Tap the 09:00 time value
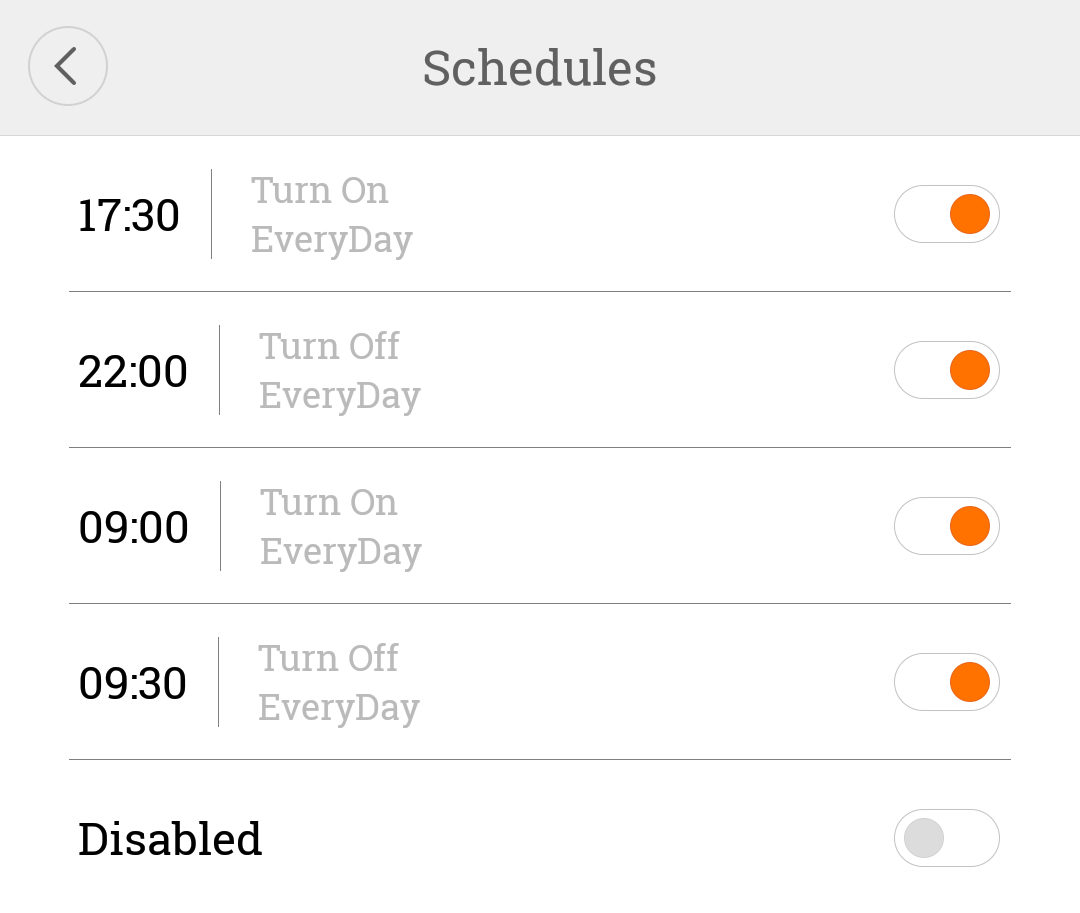The width and height of the screenshot is (1080, 913). pyautogui.click(x=133, y=528)
